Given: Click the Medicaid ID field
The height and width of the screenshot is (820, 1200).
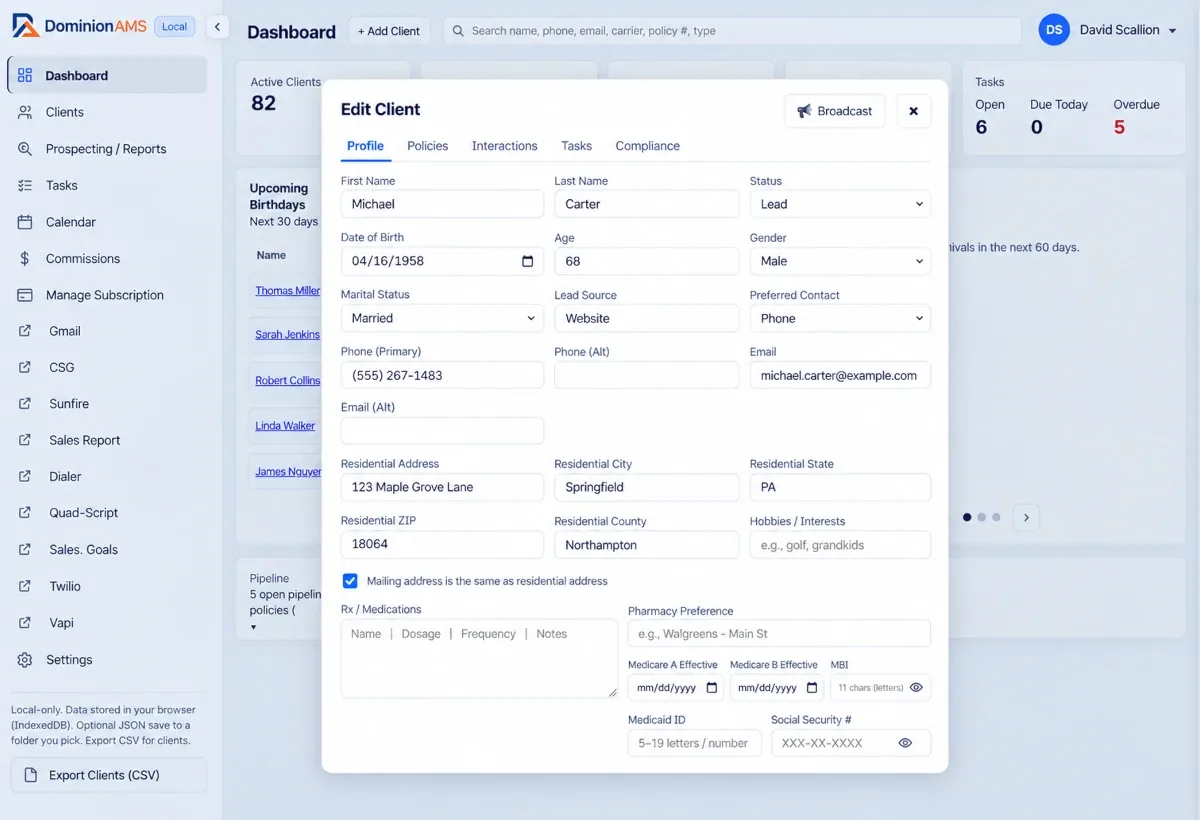Looking at the screenshot, I should 695,743.
